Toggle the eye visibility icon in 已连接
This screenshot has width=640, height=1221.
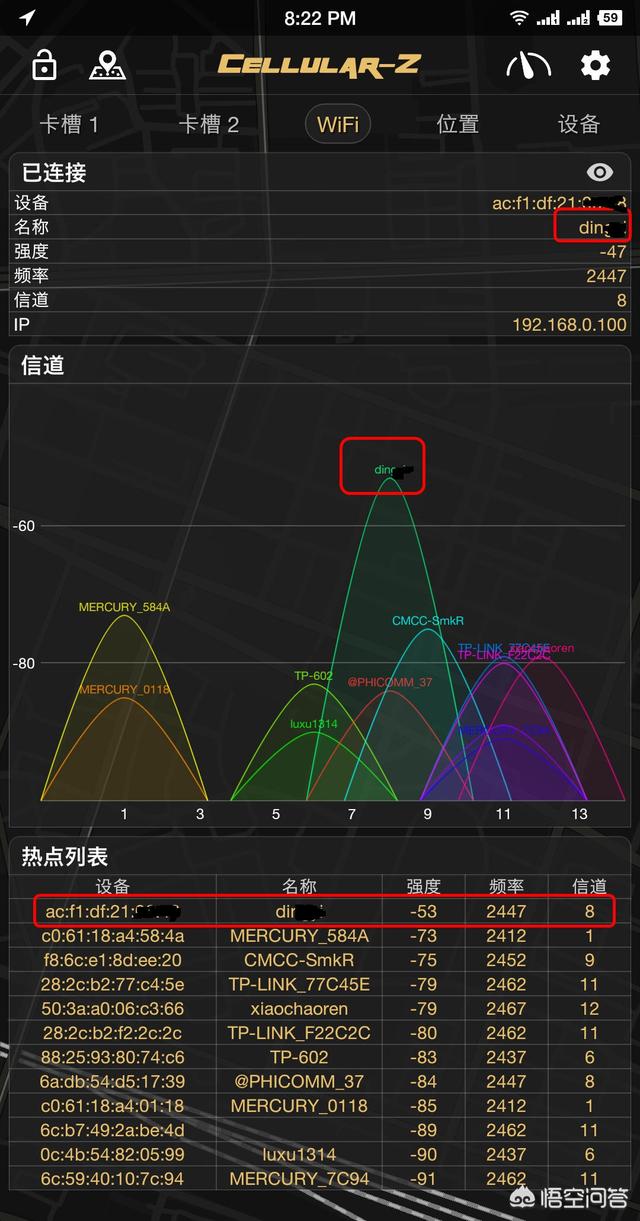(x=600, y=172)
